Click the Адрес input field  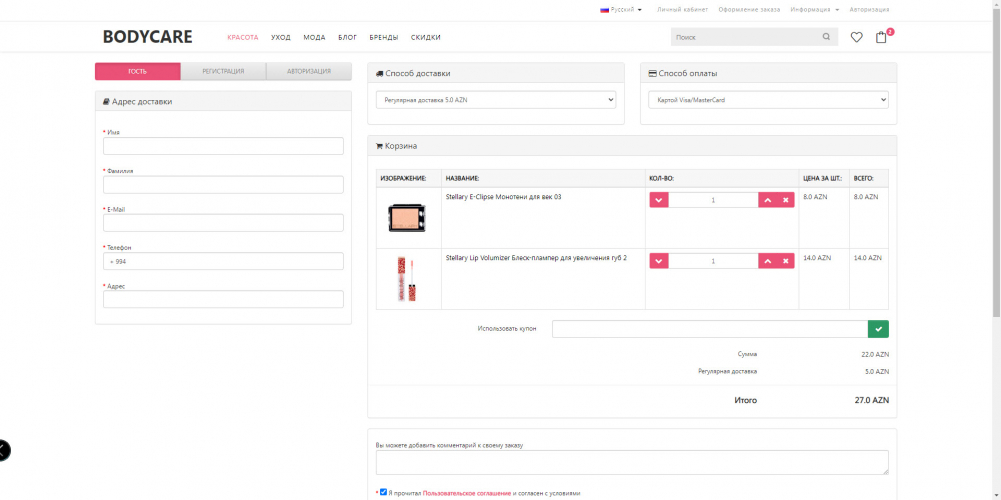tap(223, 299)
